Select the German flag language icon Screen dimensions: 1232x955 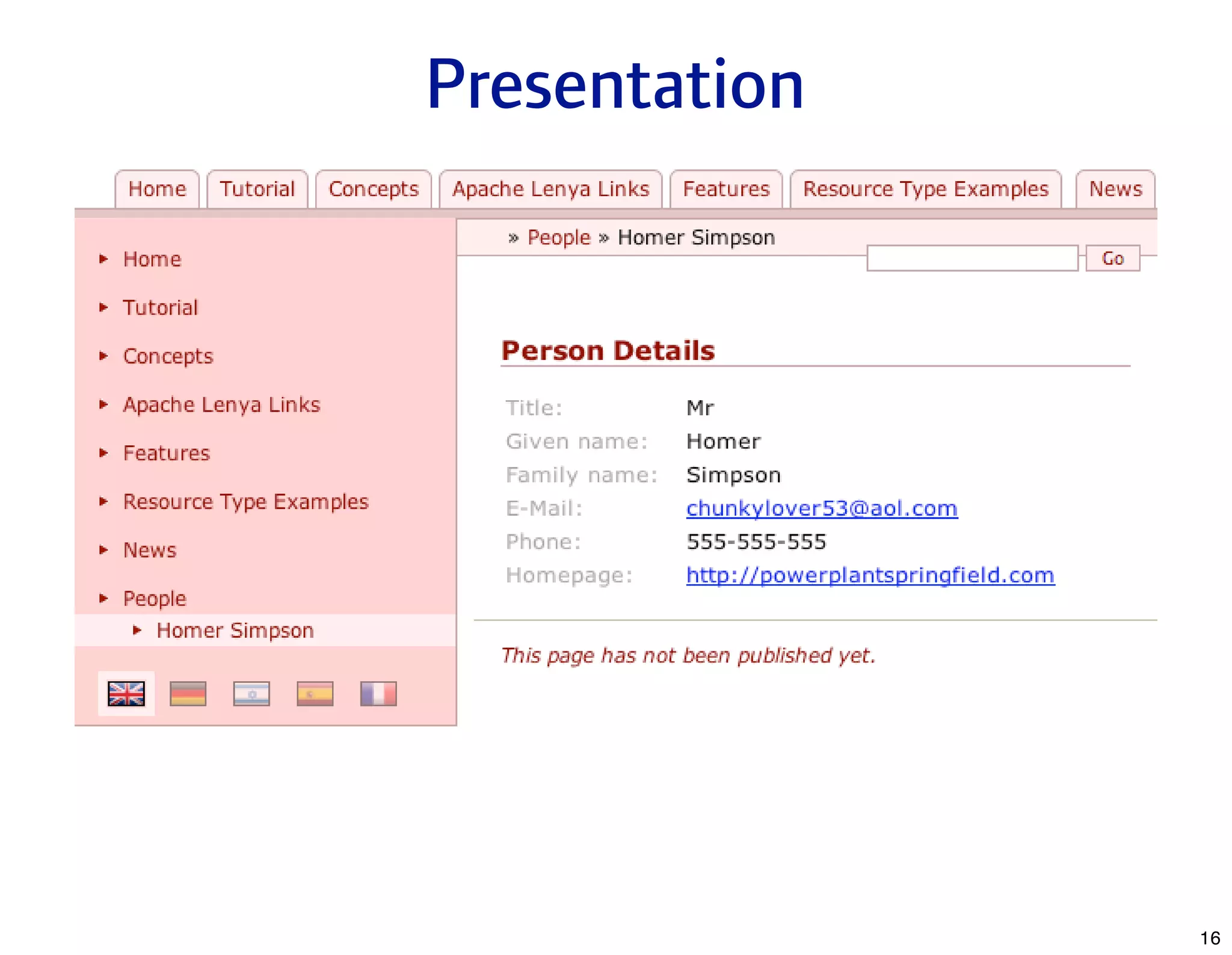pos(188,694)
